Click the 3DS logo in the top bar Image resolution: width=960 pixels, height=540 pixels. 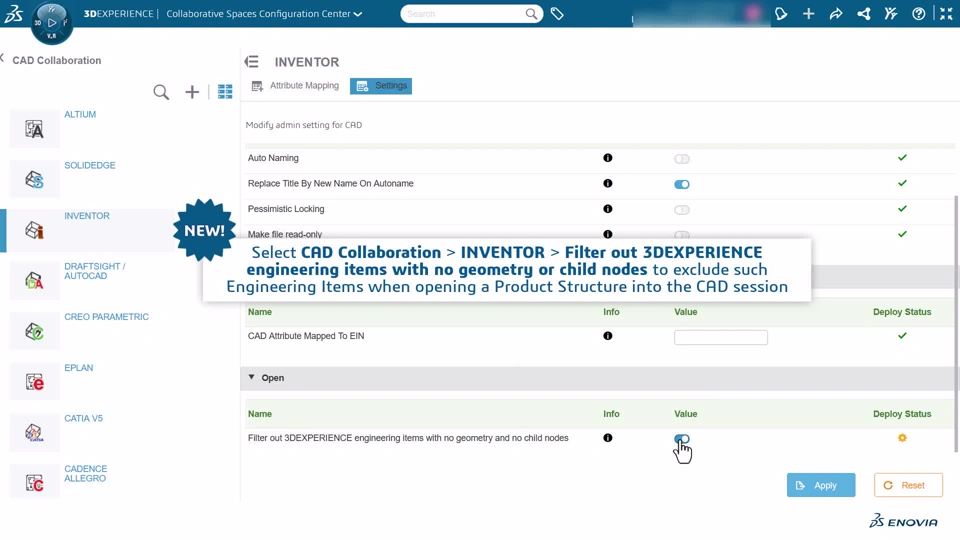pos(13,13)
